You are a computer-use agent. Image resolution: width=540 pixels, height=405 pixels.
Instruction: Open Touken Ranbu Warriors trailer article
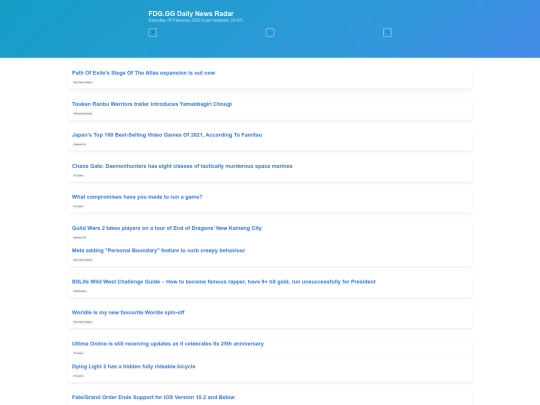click(x=152, y=104)
